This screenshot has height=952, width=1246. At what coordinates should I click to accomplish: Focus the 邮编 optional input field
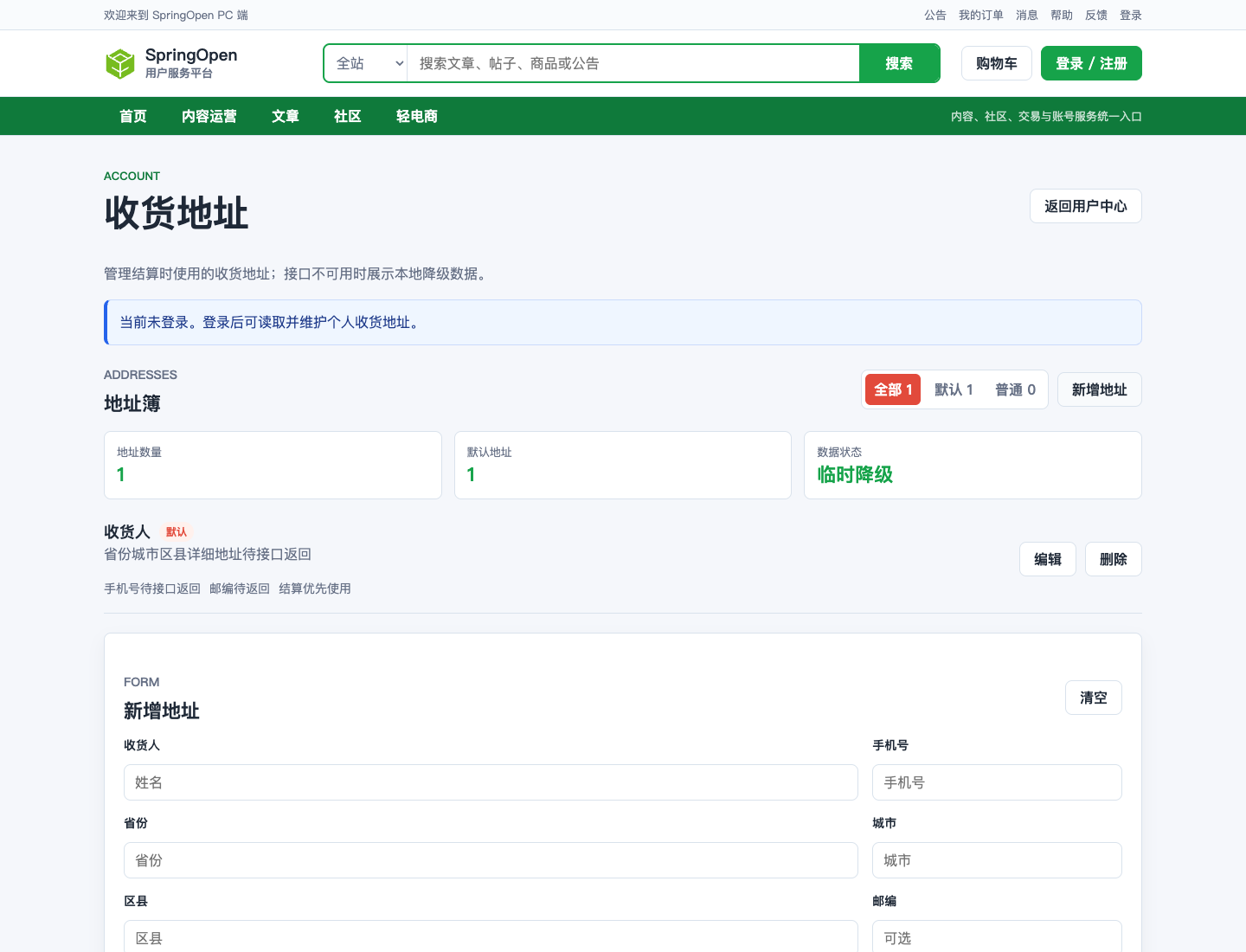997,936
